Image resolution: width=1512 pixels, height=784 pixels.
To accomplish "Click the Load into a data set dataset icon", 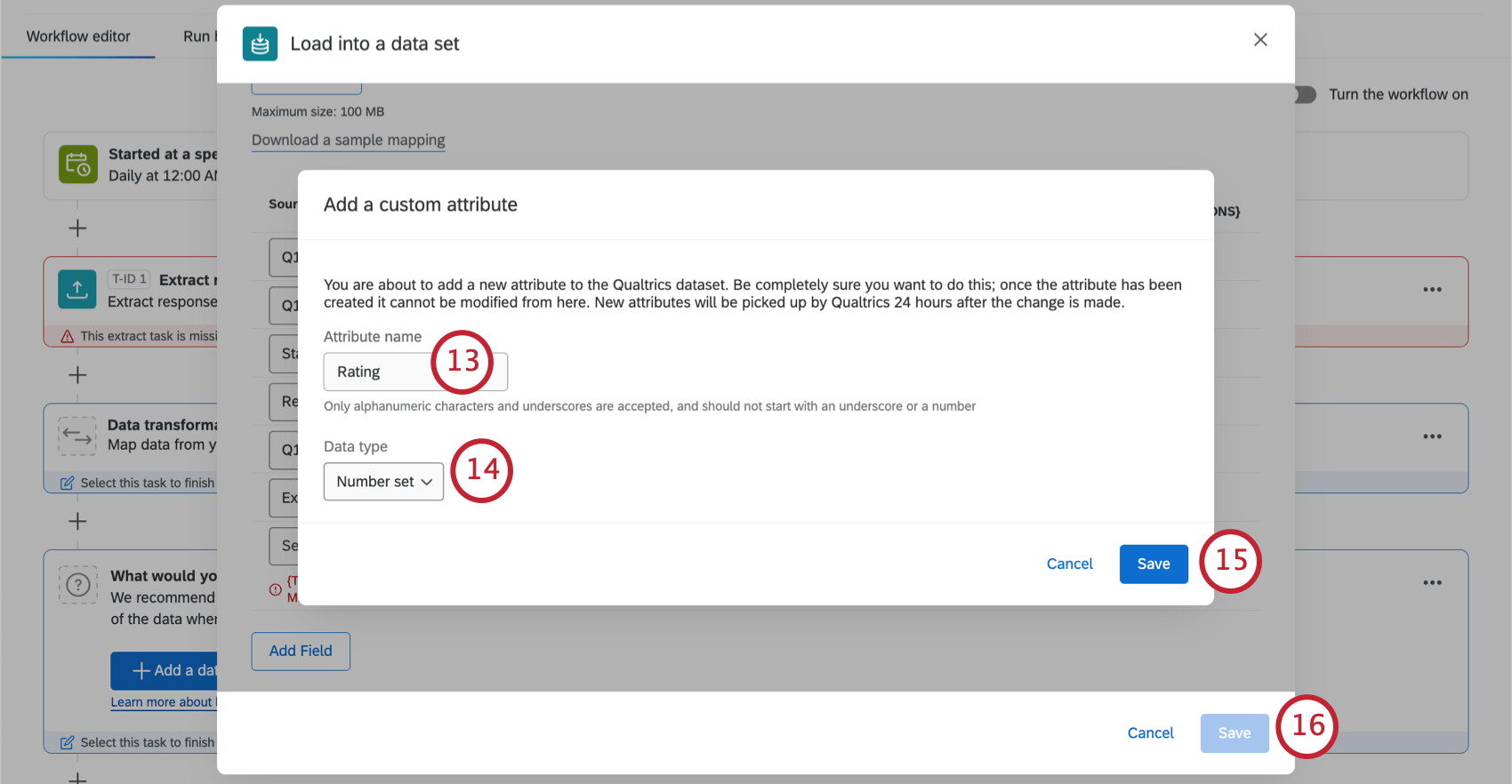I will 260,43.
